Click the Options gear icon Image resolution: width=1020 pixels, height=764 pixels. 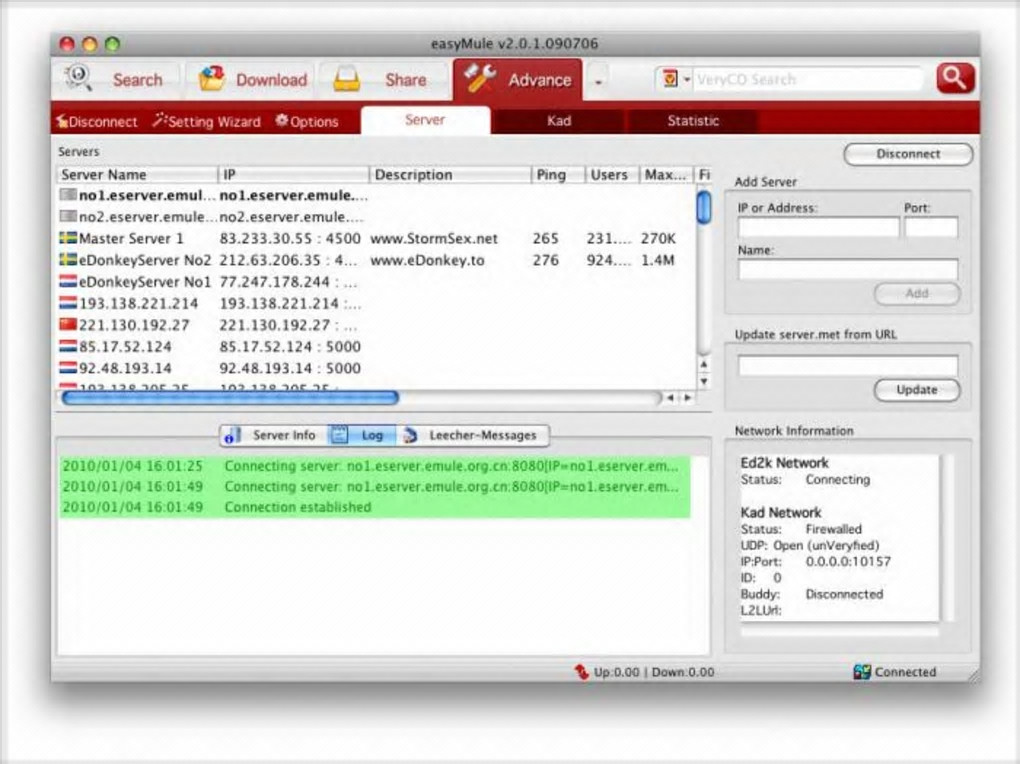(282, 120)
